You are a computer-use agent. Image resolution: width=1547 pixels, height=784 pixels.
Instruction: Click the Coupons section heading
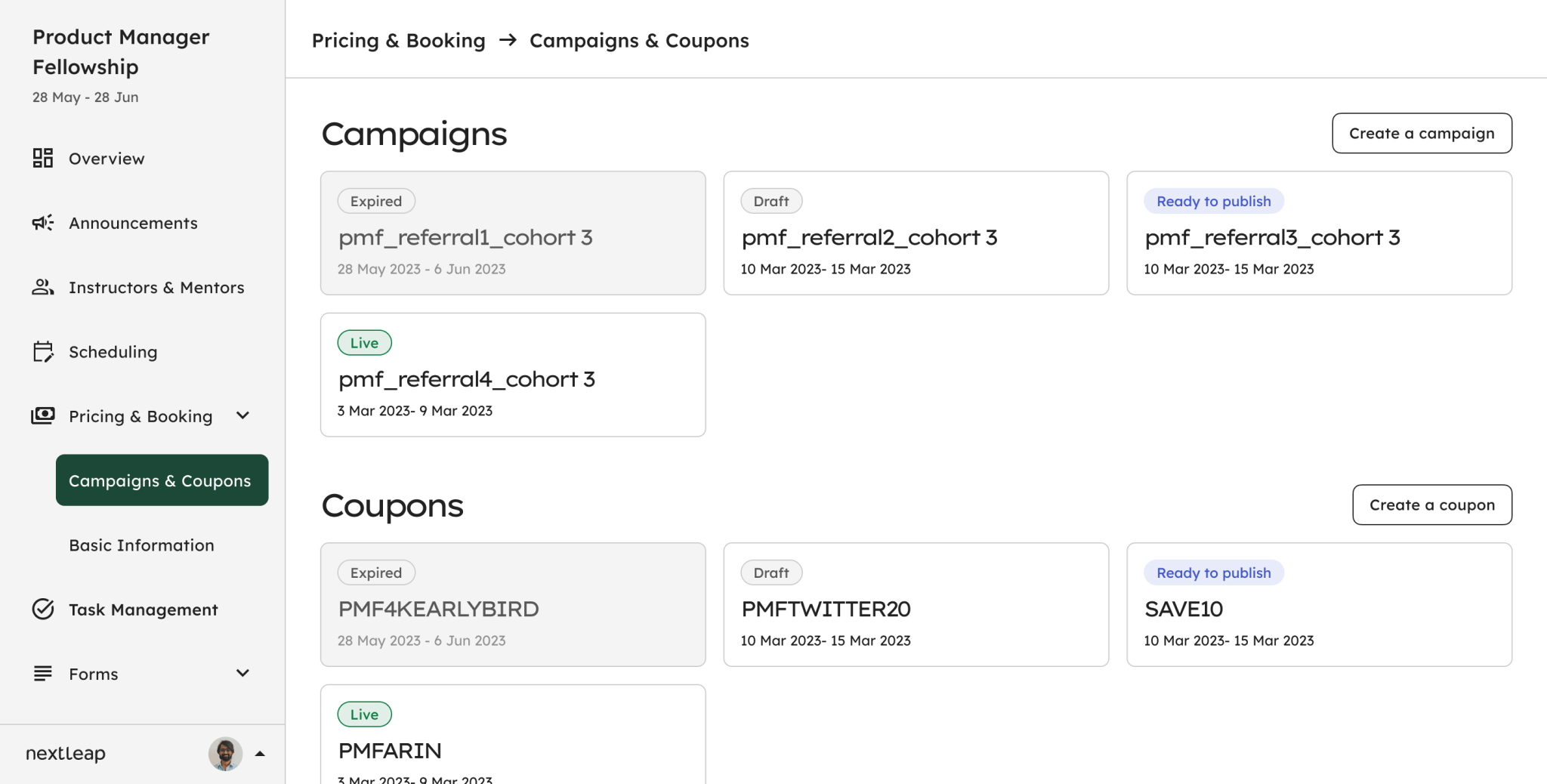click(x=392, y=505)
